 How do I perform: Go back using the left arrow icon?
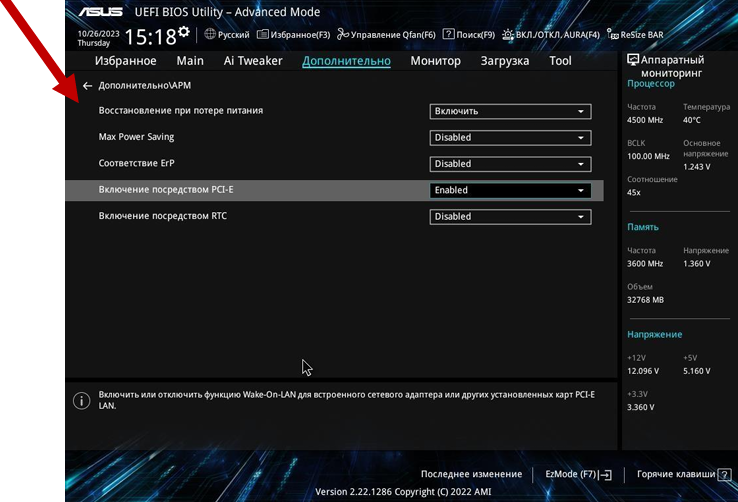(88, 86)
